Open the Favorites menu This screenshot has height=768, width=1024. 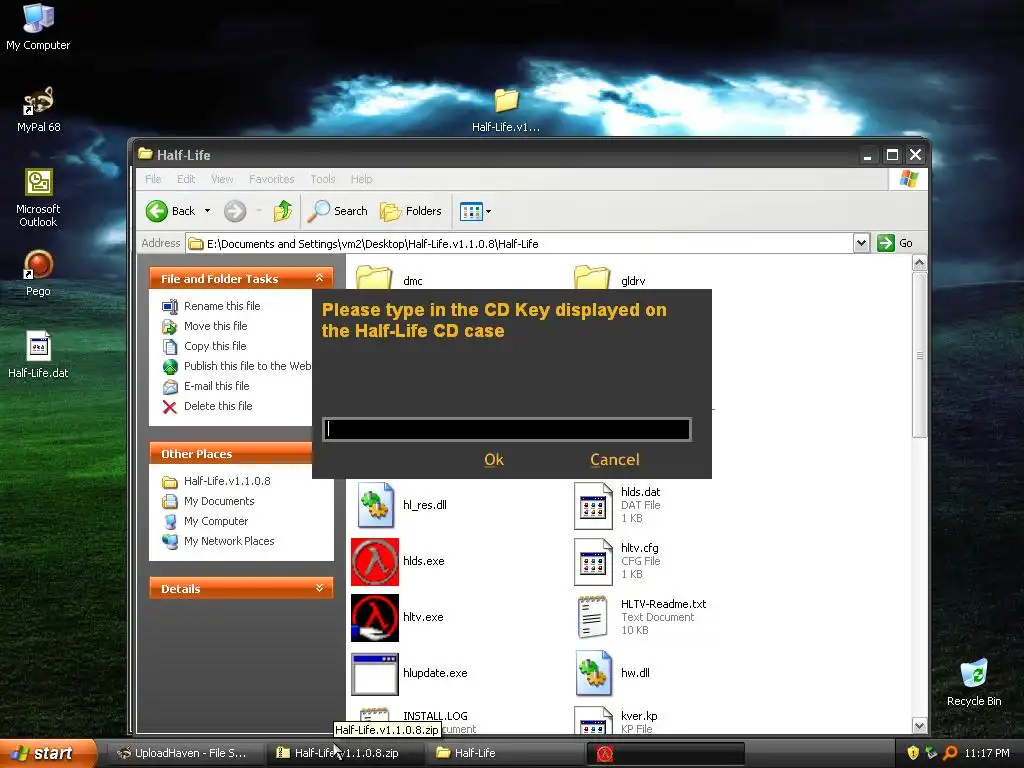(271, 179)
